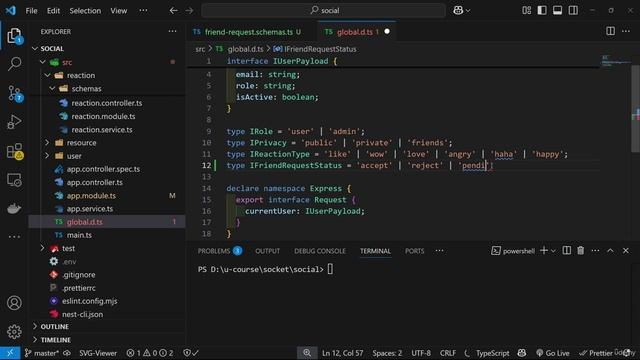This screenshot has height=360, width=640.
Task: Open the Search view in activity bar
Action: click(x=14, y=64)
